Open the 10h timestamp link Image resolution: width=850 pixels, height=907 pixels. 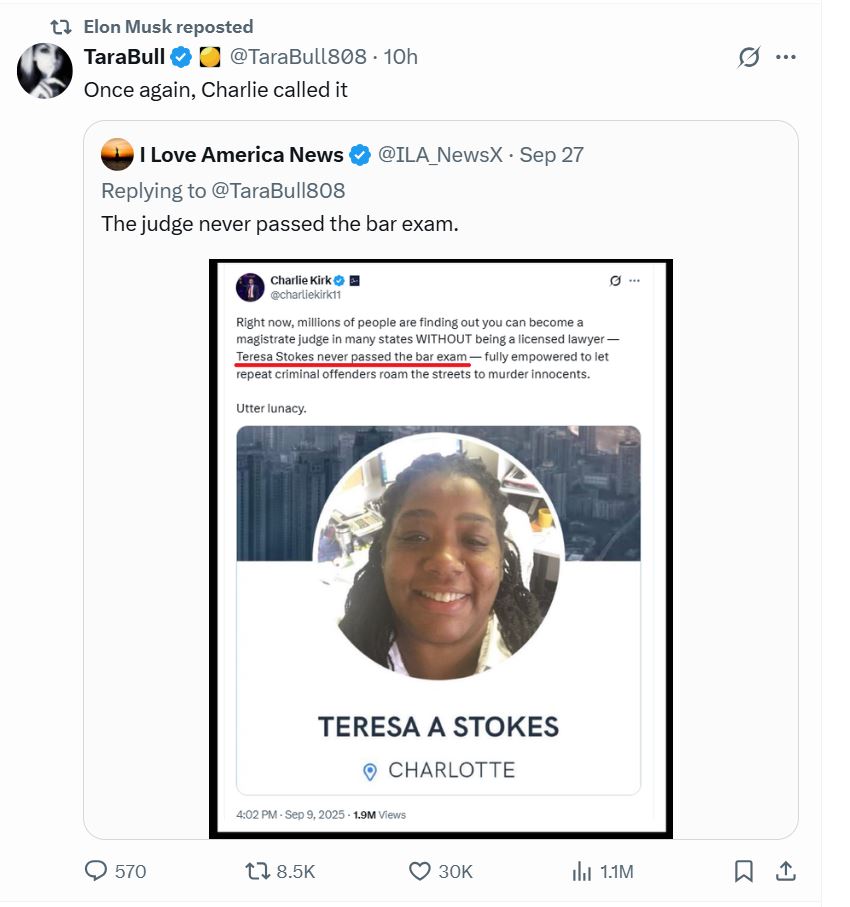click(x=400, y=57)
